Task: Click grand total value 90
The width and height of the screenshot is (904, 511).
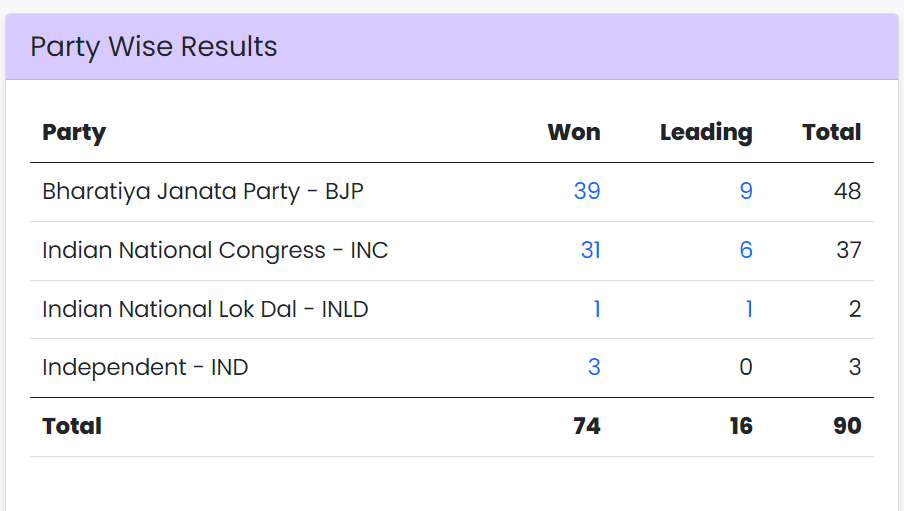Action: click(x=847, y=426)
